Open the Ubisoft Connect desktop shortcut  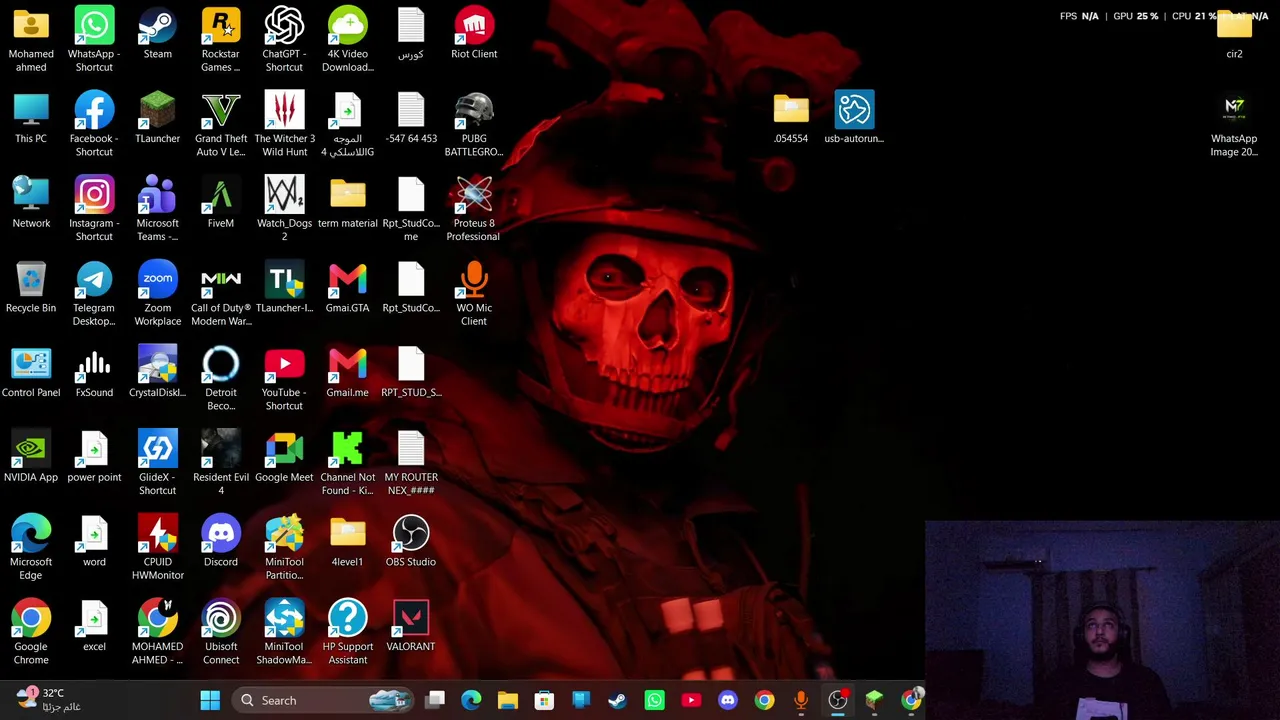[221, 633]
